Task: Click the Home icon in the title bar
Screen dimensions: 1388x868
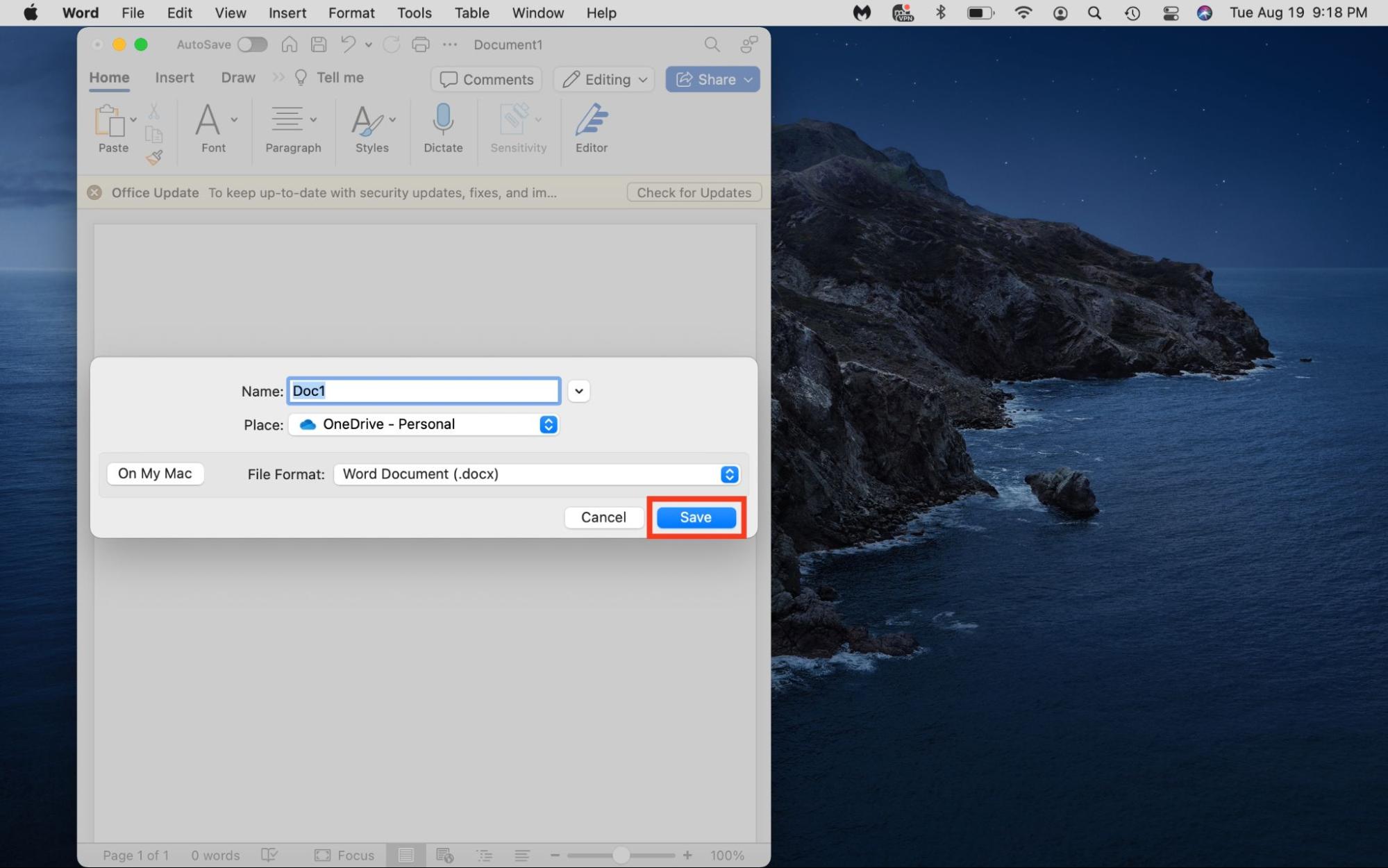Action: 289,44
